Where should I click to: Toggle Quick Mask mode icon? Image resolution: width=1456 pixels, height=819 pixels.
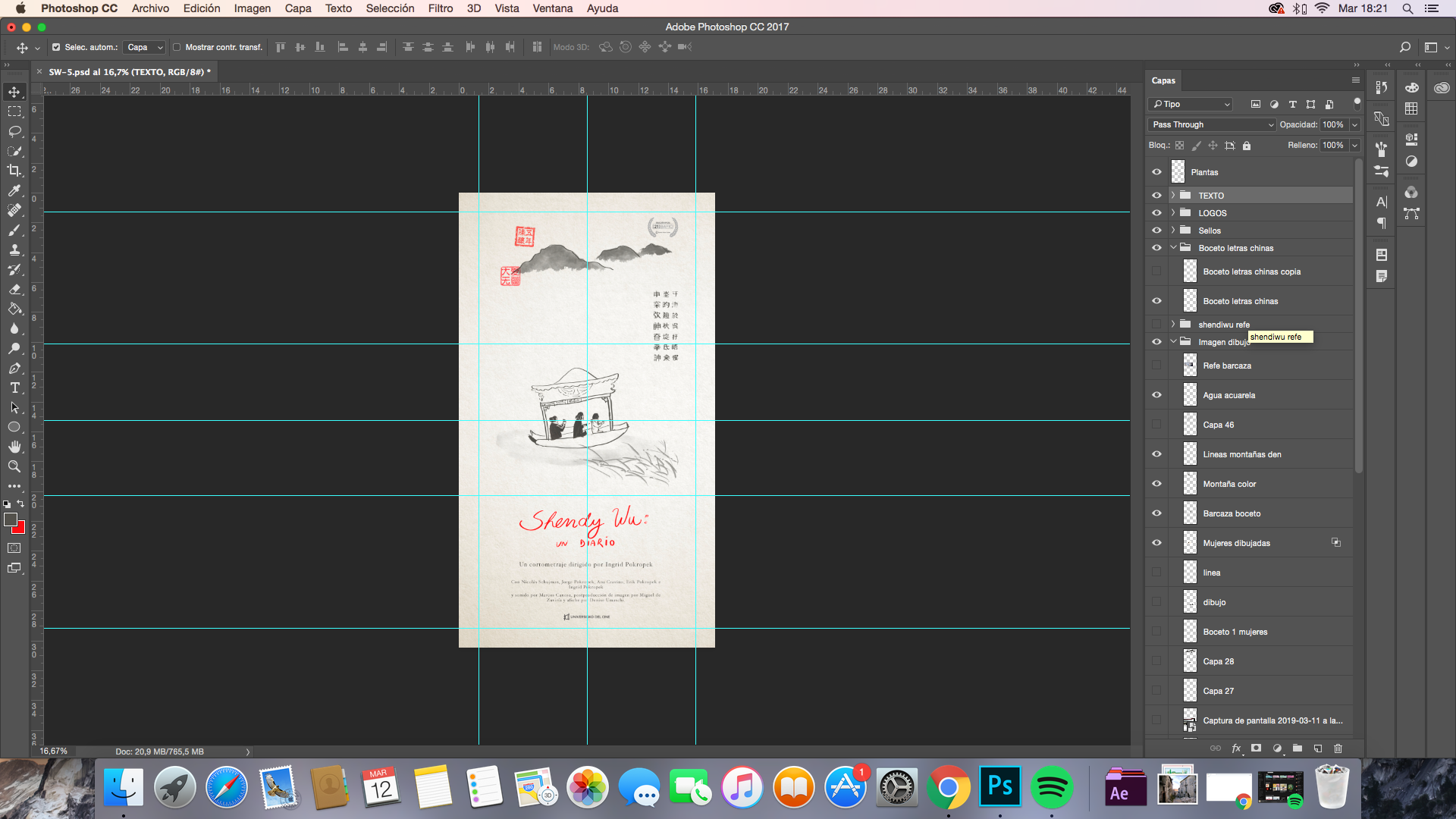pos(14,548)
